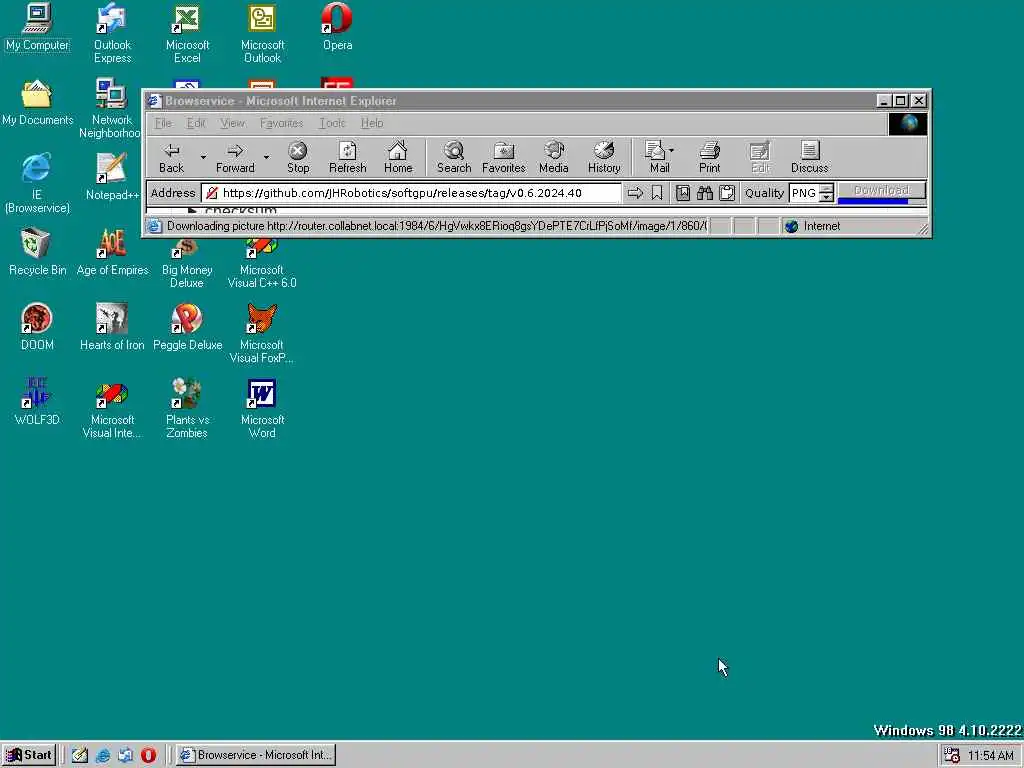1024x768 pixels.
Task: Open the Favorites toolbar button
Action: click(504, 158)
